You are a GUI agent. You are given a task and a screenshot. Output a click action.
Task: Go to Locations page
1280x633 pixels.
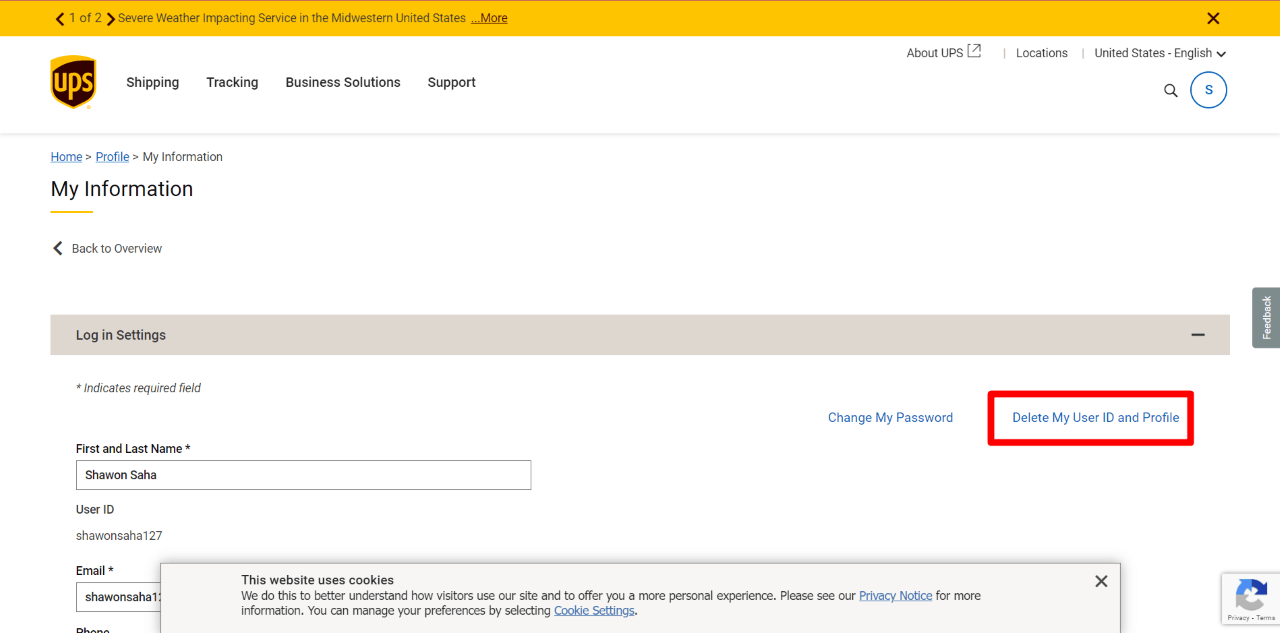coord(1042,53)
